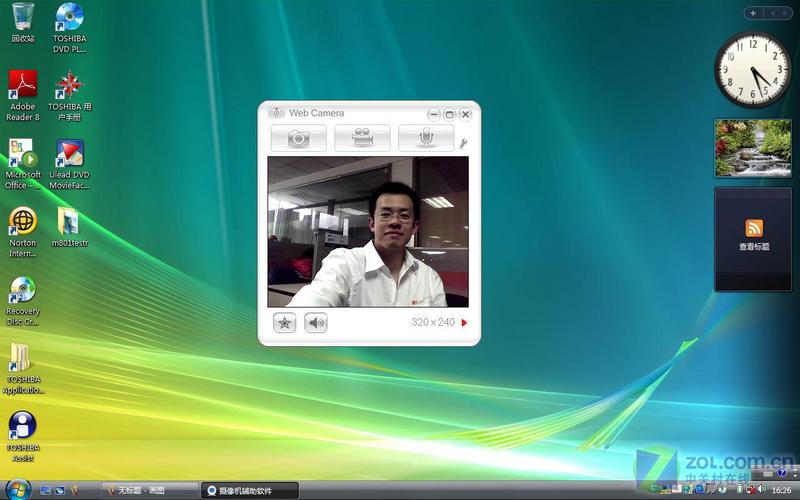Click the taskbar clock showing 16:26
Viewport: 800px width, 500px height.
coord(781,490)
